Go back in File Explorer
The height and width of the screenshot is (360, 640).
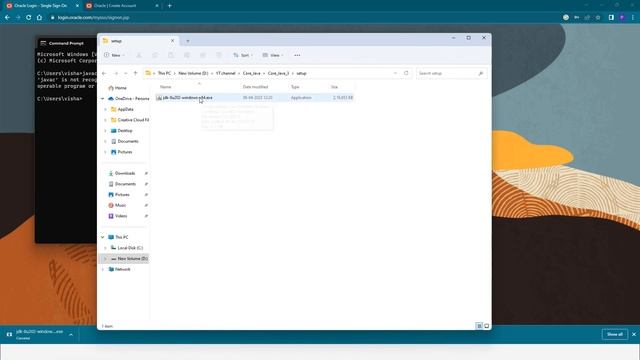104,73
